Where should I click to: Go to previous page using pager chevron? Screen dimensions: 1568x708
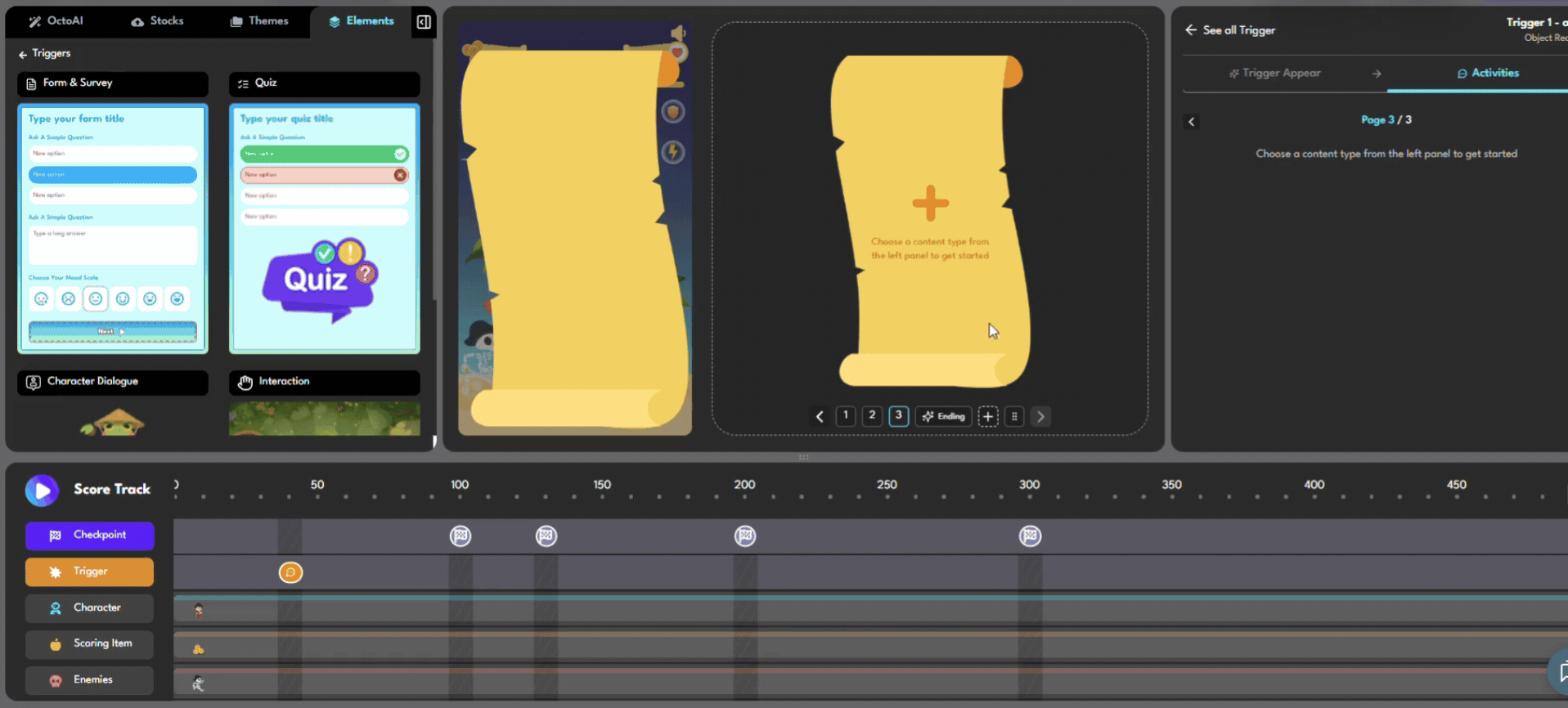pyautogui.click(x=820, y=417)
